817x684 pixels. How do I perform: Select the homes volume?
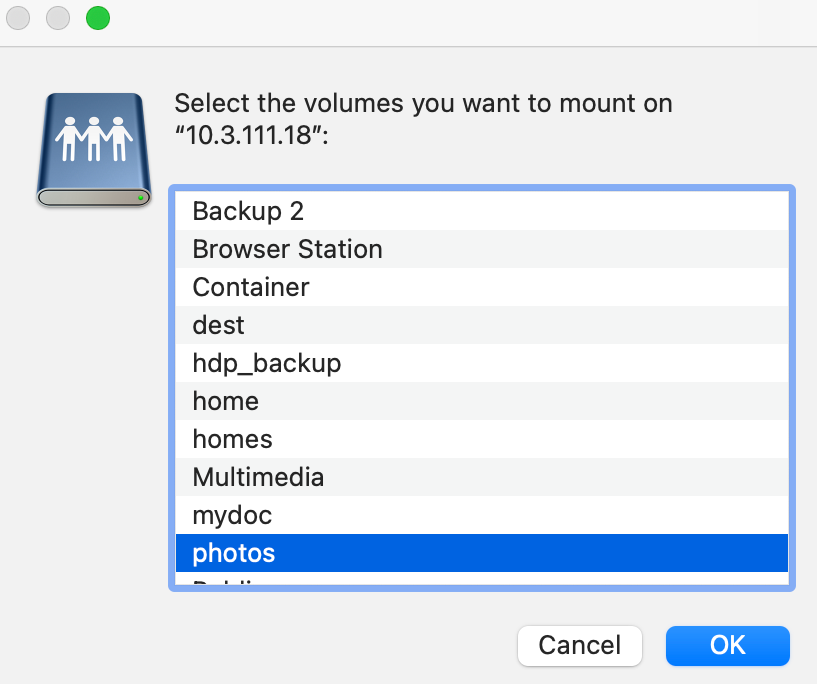232,439
